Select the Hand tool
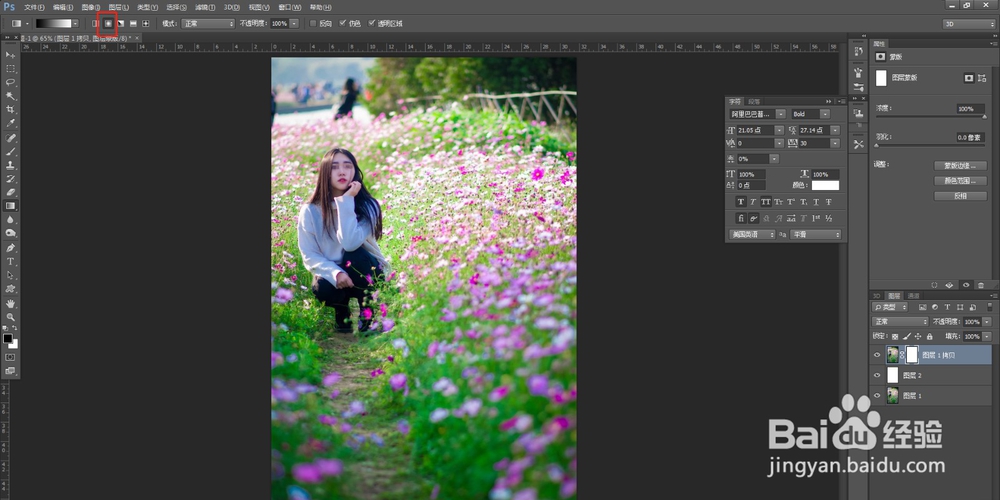Image resolution: width=1000 pixels, height=500 pixels. coord(10,303)
